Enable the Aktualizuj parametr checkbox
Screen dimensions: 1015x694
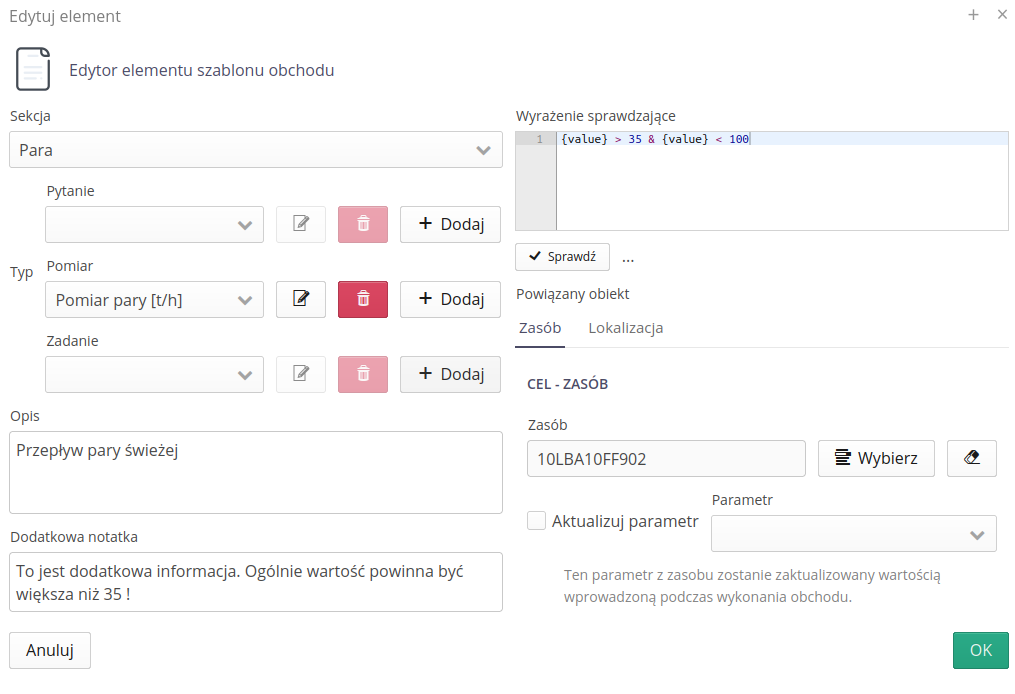[x=537, y=521]
